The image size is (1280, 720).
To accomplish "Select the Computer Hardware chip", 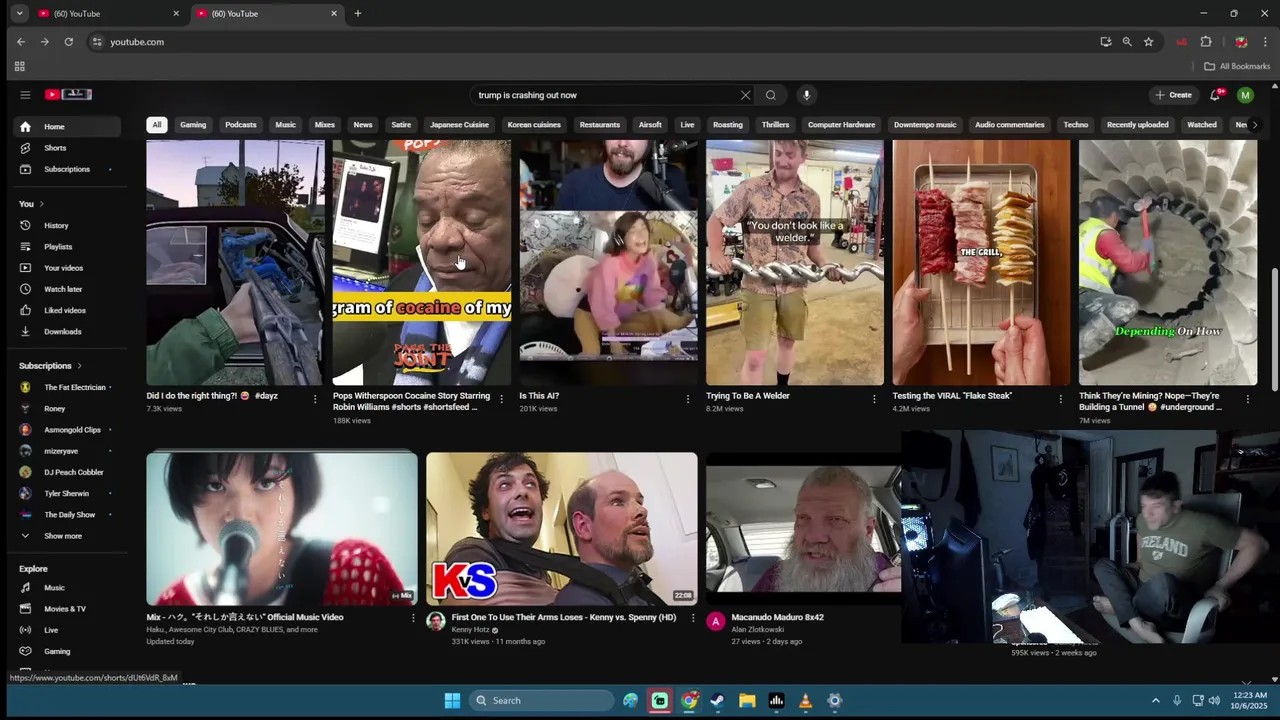I will [841, 125].
